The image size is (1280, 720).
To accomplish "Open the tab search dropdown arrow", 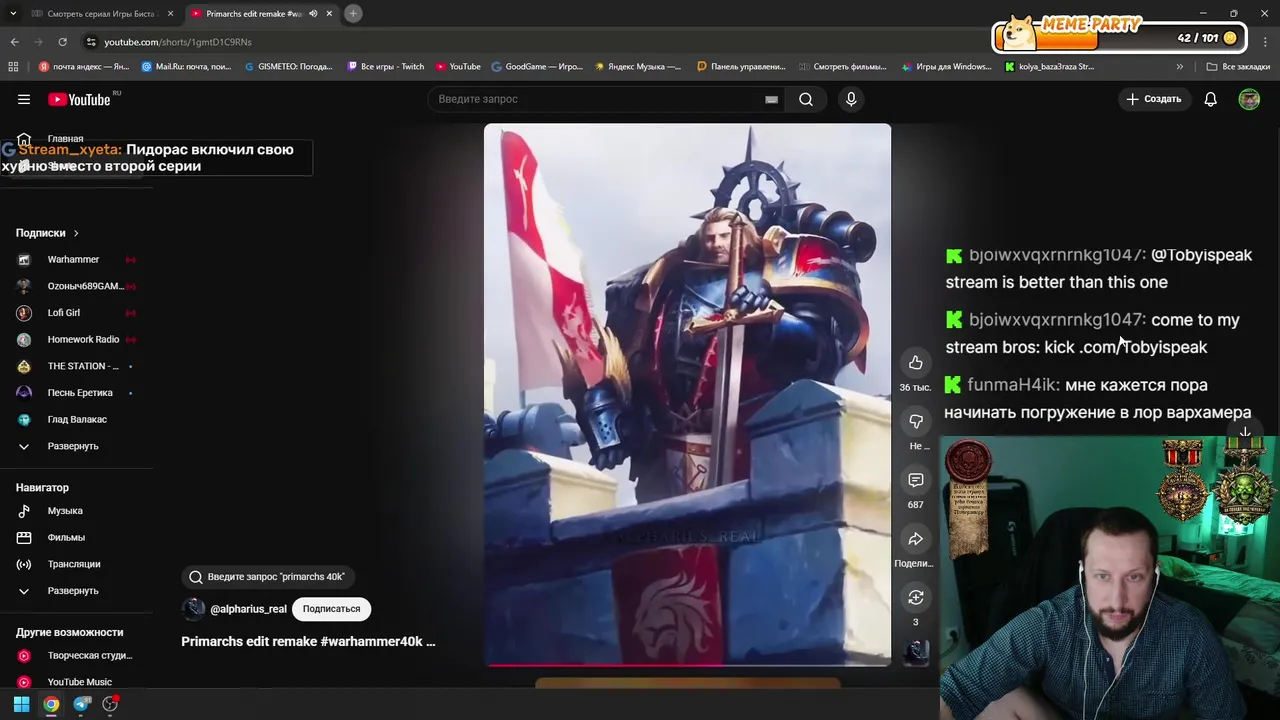I will tap(13, 14).
